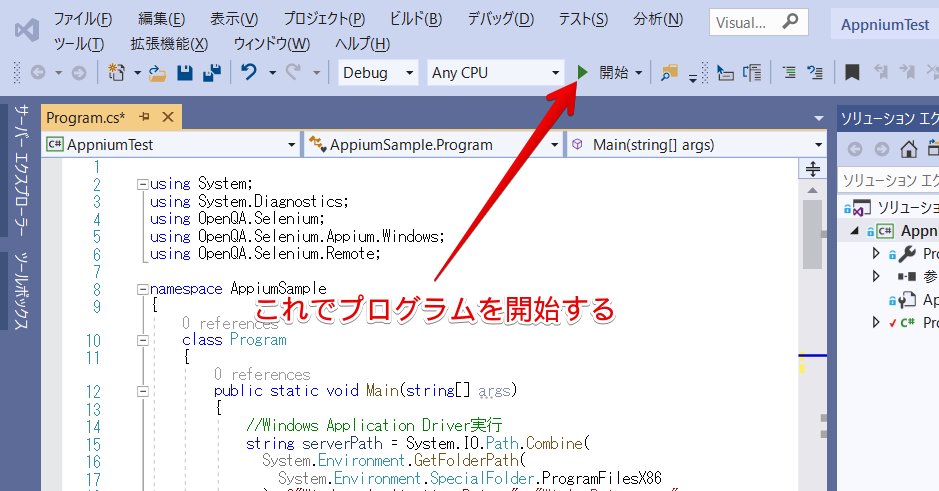Click Solution Explorer Forward icon
The height and width of the screenshot is (491, 939).
point(882,148)
